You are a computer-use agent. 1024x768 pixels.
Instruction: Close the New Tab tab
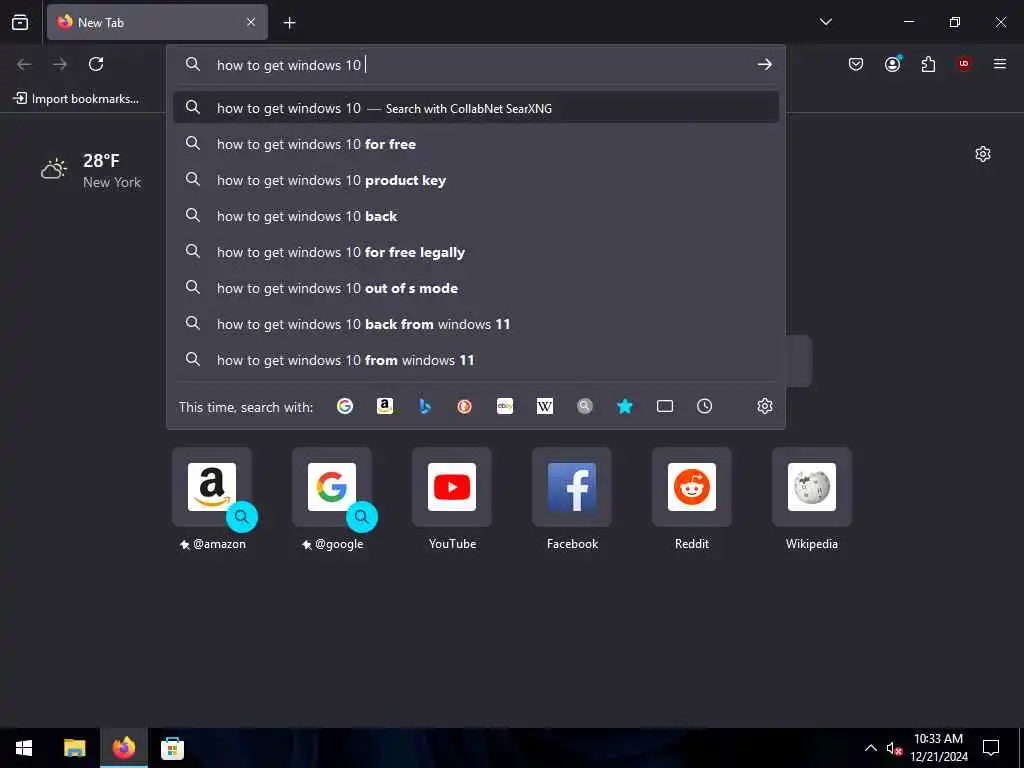click(251, 22)
